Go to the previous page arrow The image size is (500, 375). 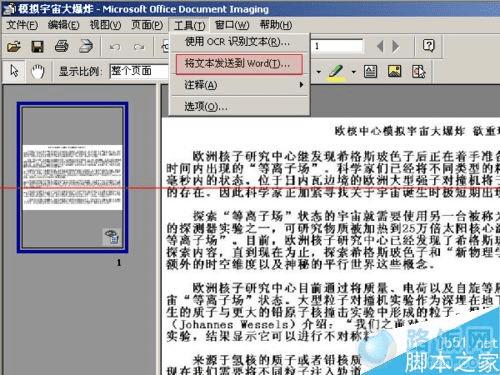click(380, 46)
